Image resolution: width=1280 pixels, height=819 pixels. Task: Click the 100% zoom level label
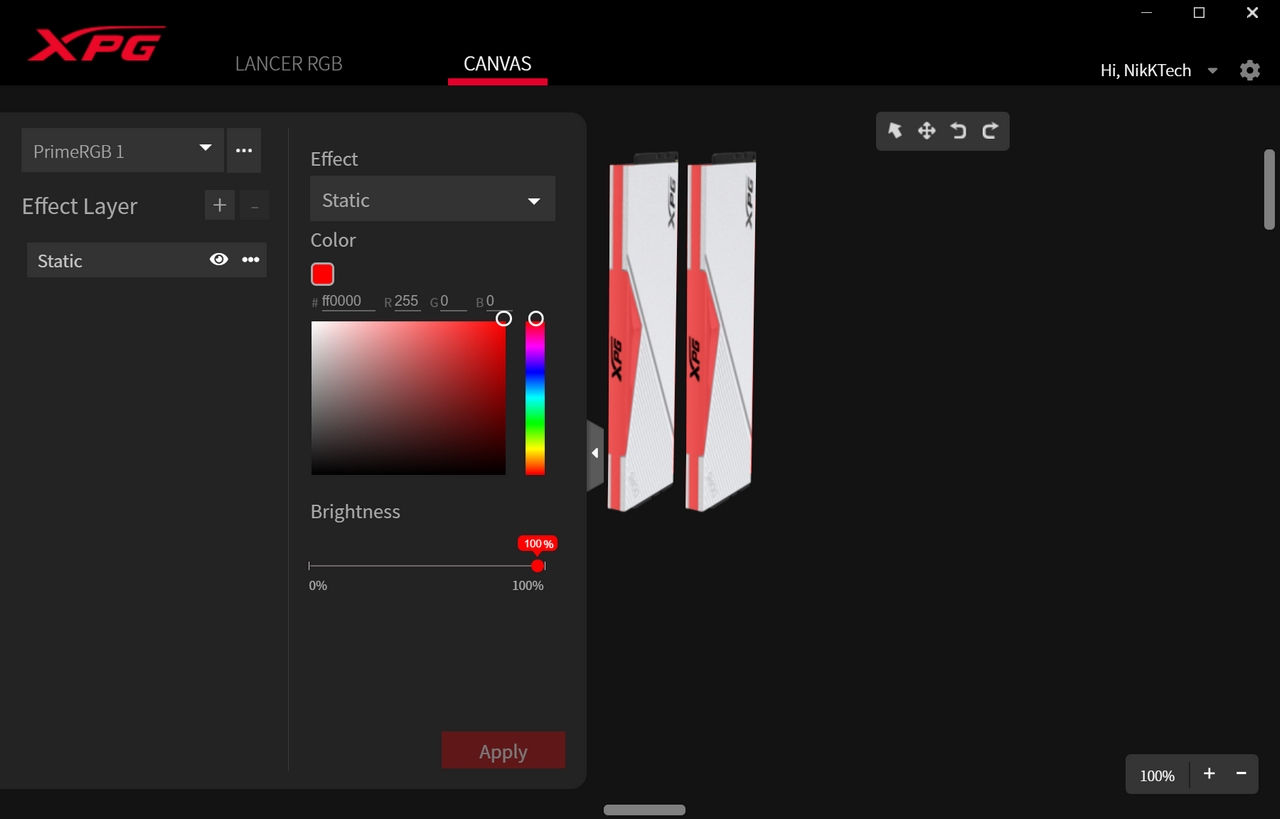1157,775
